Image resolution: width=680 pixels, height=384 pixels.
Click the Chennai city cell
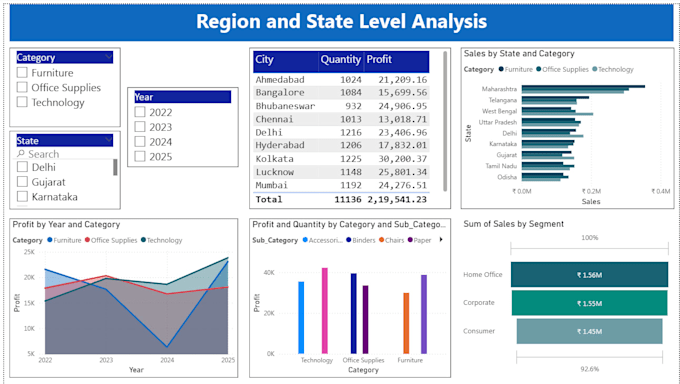274,119
